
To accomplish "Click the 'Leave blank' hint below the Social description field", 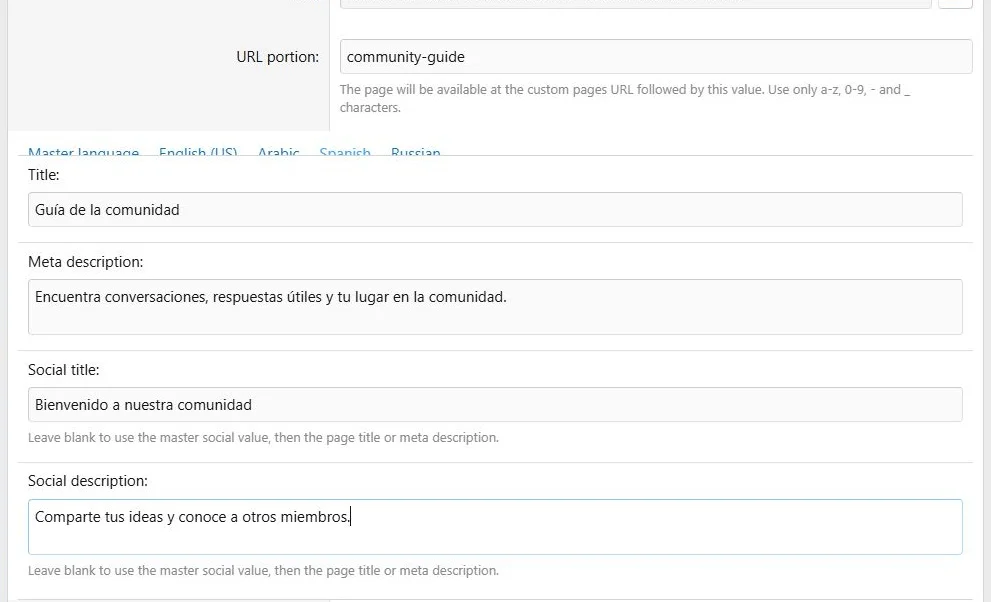I will (x=263, y=571).
